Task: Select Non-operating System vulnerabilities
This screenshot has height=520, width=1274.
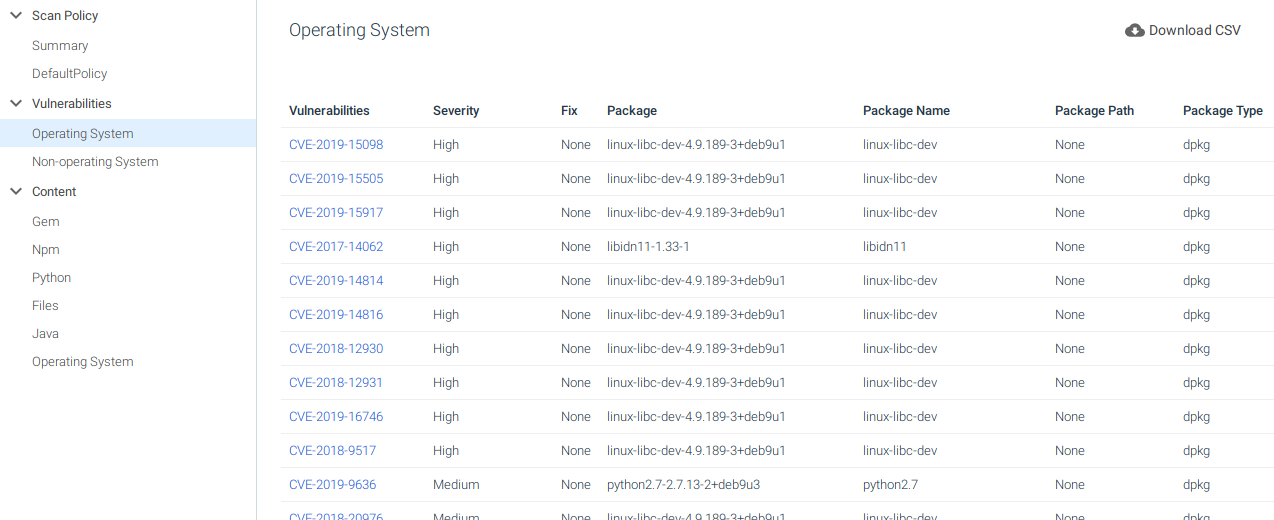Action: click(x=95, y=162)
